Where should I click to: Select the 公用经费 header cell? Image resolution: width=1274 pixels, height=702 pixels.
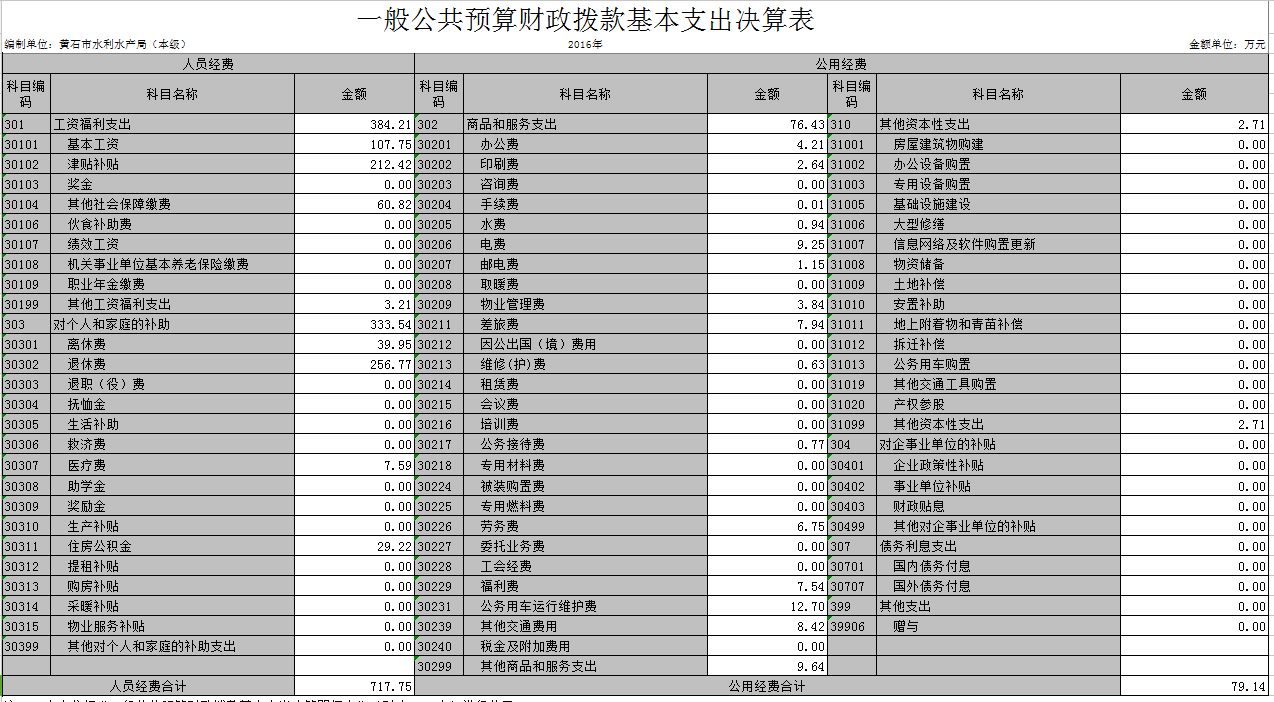(841, 64)
